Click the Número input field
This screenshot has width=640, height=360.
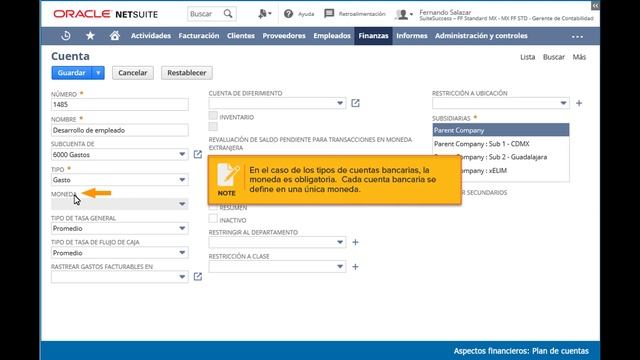[120, 104]
